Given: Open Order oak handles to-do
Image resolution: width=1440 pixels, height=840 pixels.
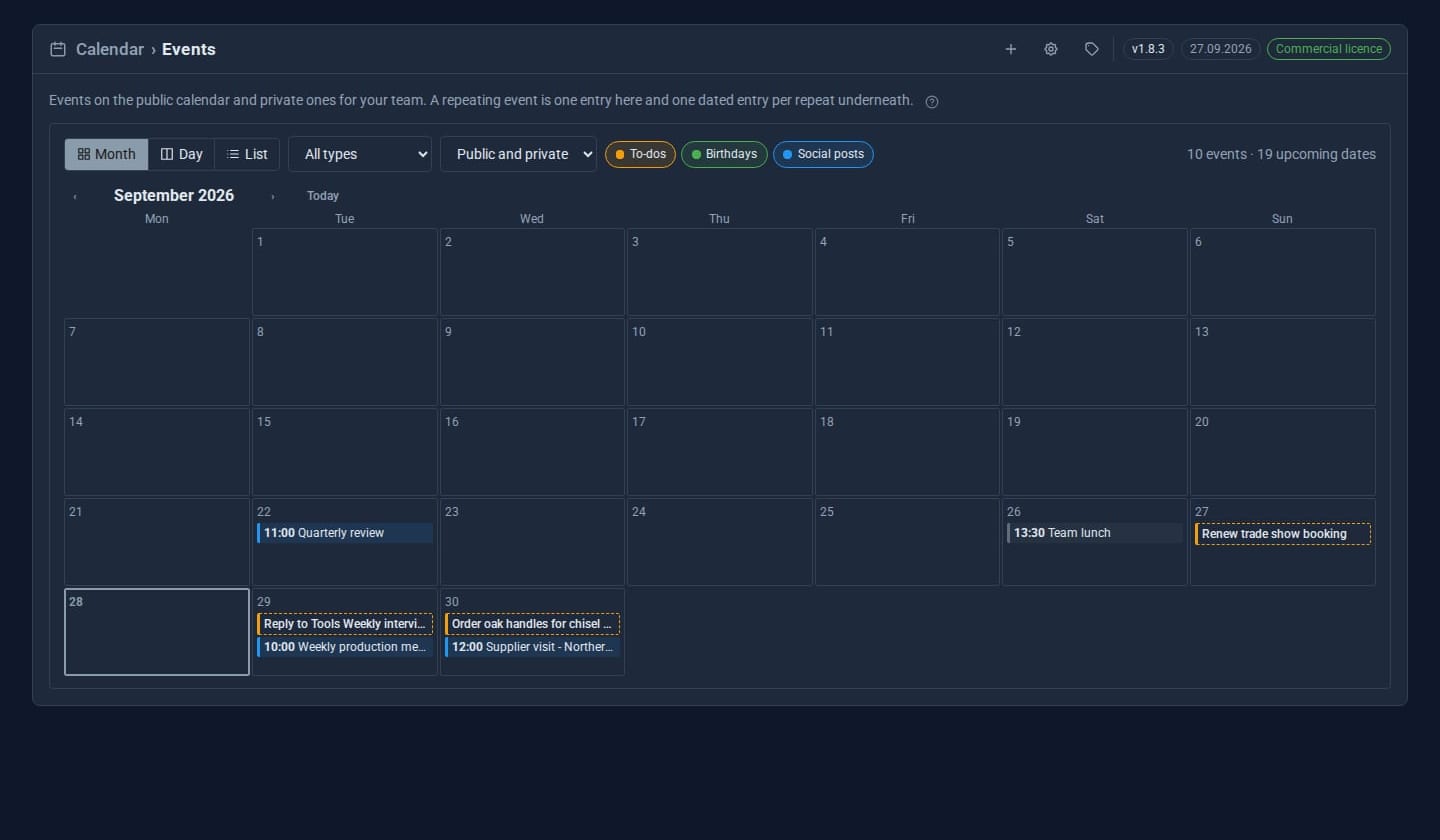Looking at the screenshot, I should click(x=532, y=624).
